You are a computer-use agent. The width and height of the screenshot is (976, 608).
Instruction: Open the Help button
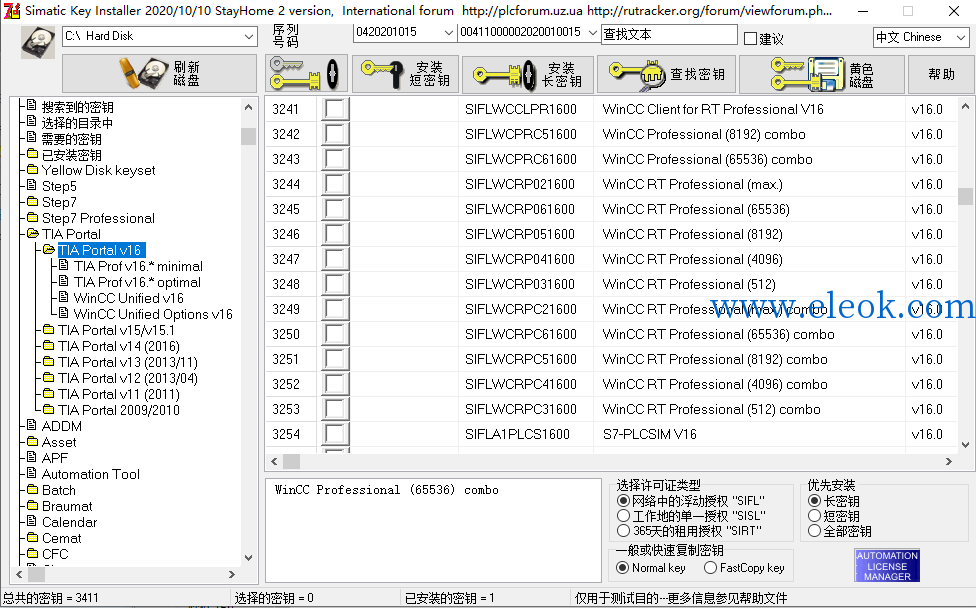(x=941, y=74)
